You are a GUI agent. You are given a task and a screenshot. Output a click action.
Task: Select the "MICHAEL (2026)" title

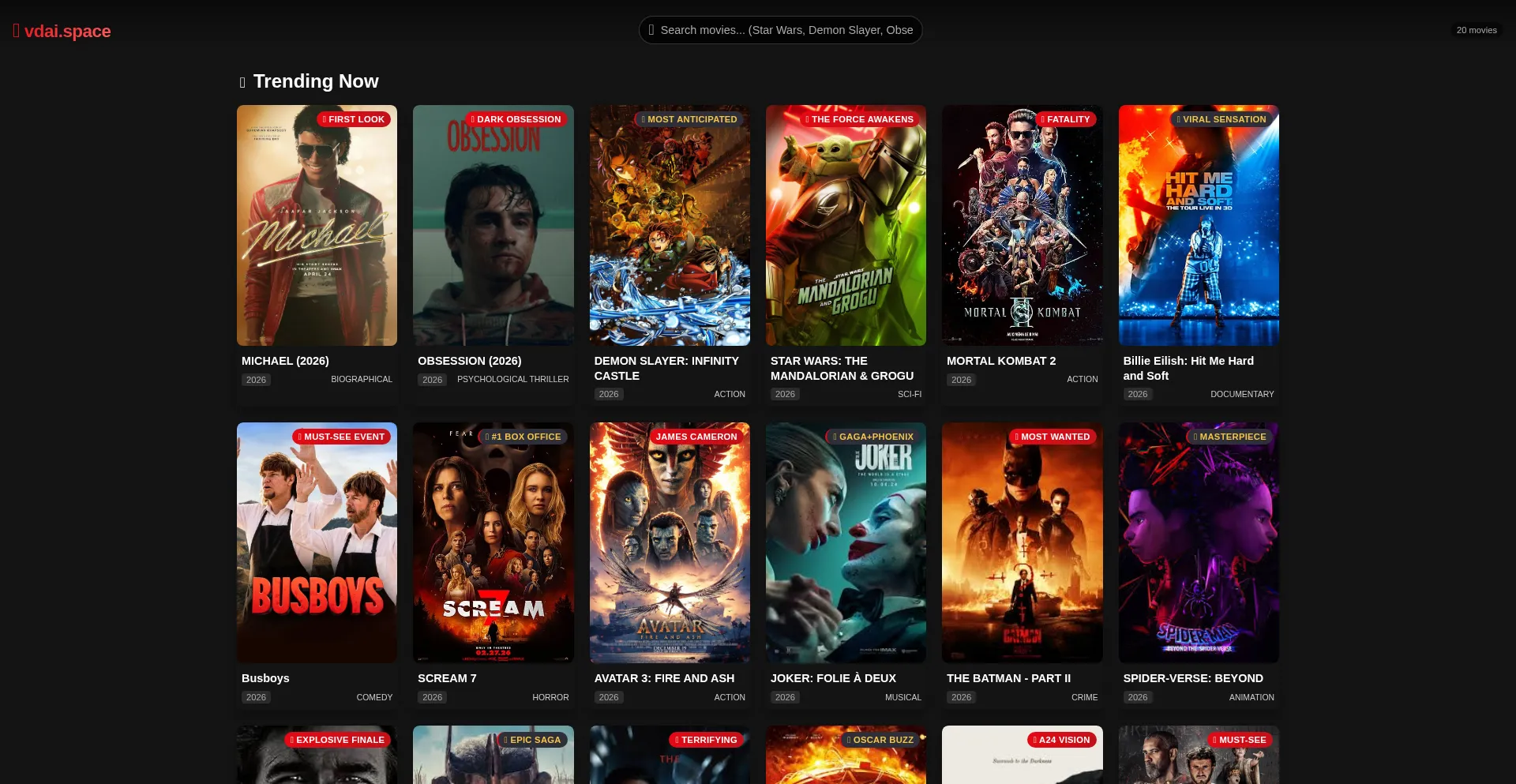pos(285,361)
